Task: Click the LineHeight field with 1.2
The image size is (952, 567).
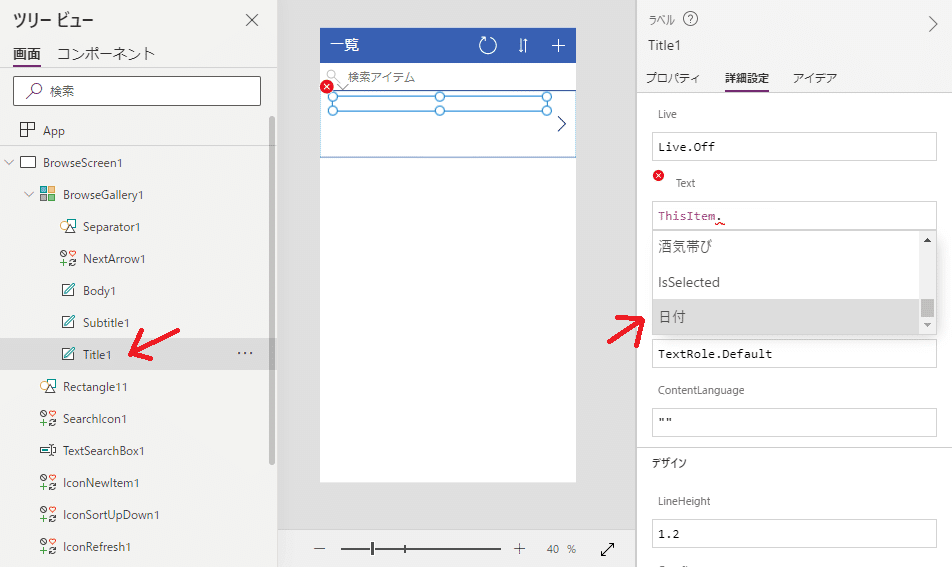Action: (x=794, y=534)
